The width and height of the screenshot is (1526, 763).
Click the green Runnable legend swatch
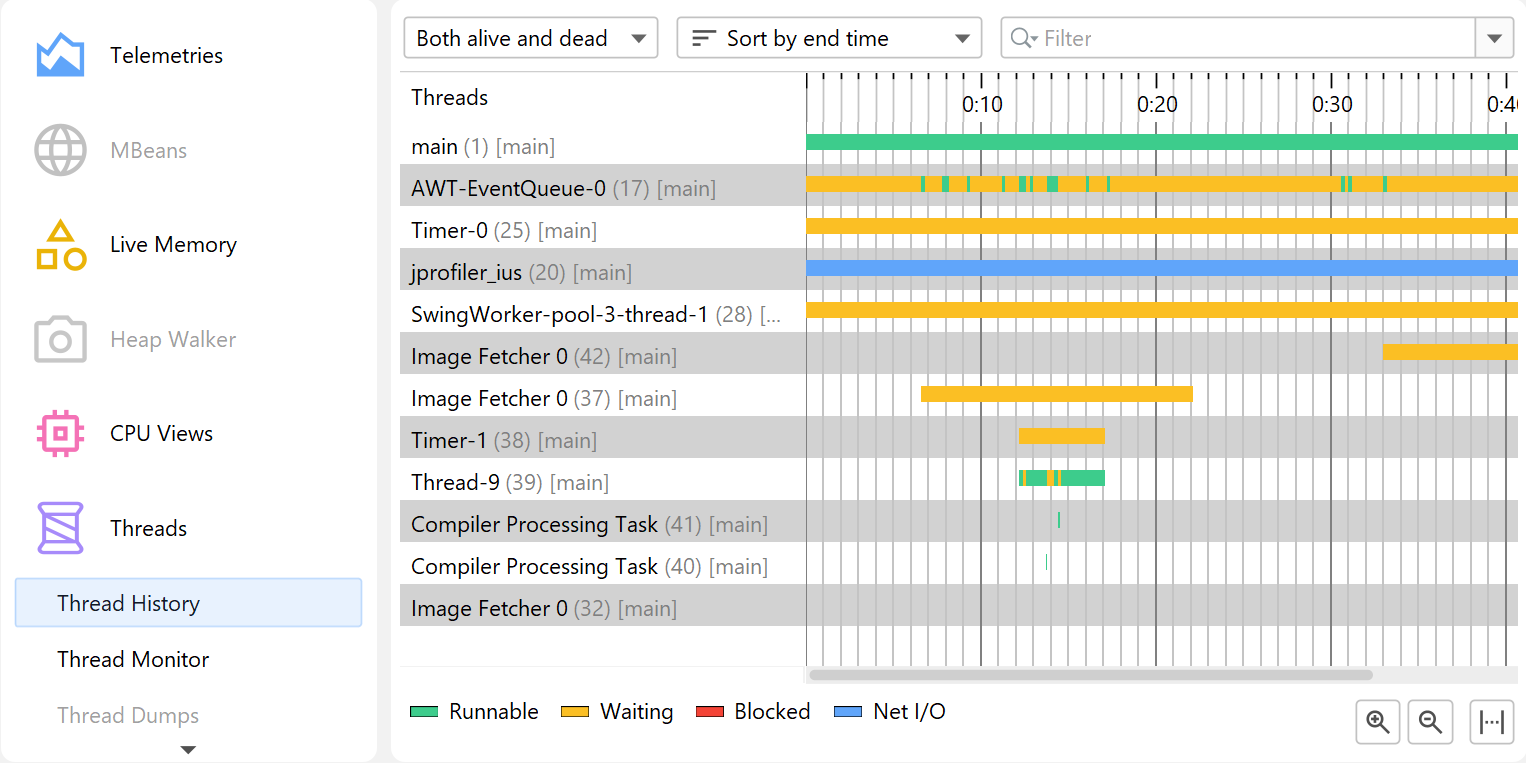click(x=425, y=712)
